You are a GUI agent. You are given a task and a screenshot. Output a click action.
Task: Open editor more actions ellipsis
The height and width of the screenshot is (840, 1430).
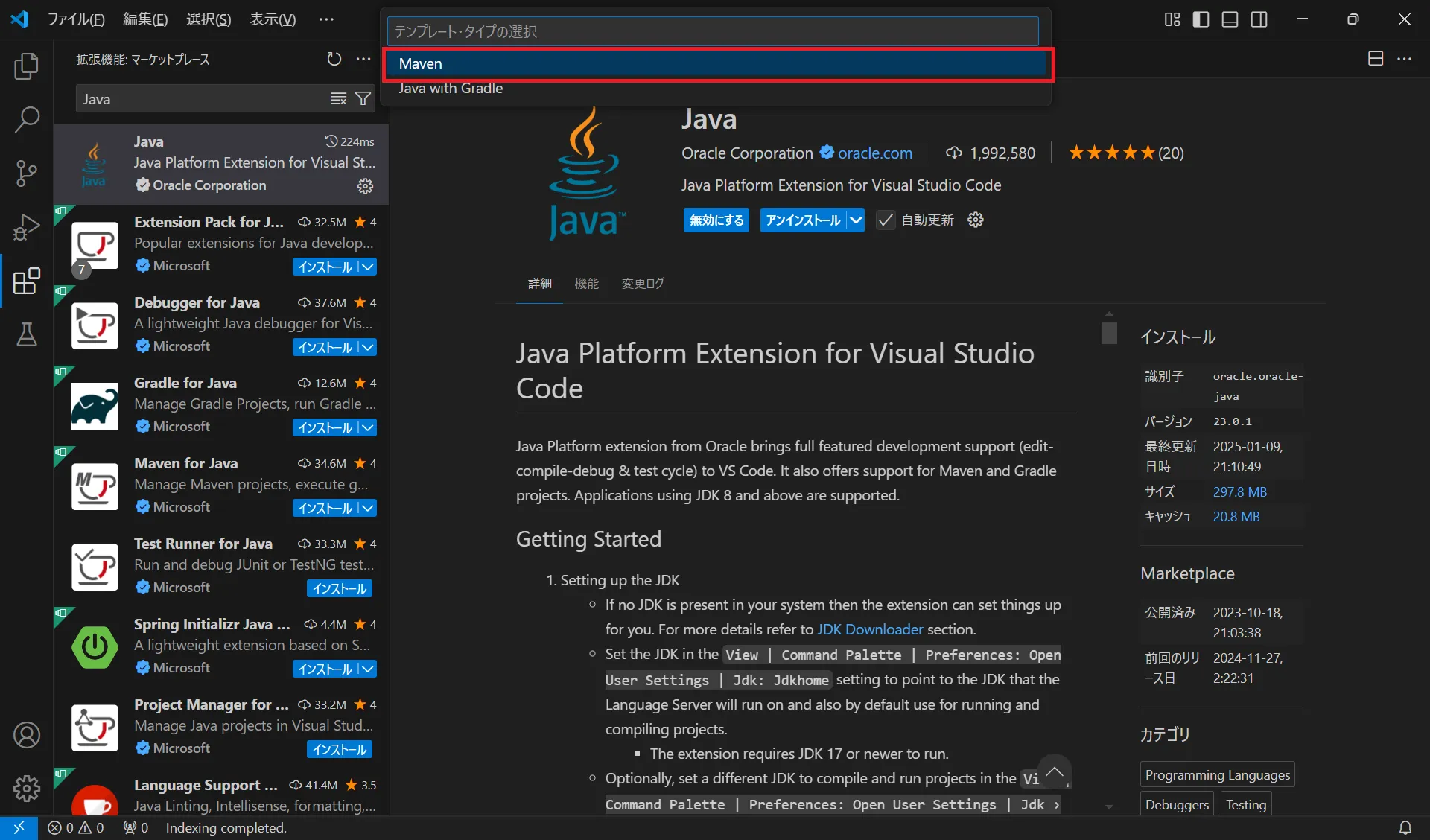1405,59
